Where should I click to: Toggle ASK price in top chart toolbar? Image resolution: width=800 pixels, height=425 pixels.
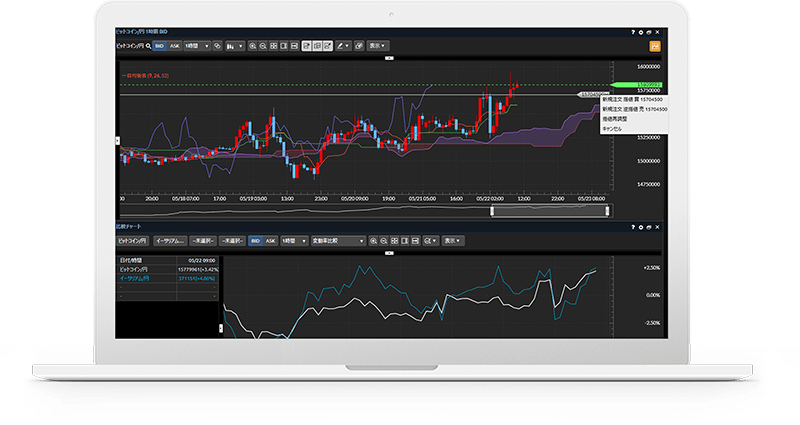tap(174, 46)
